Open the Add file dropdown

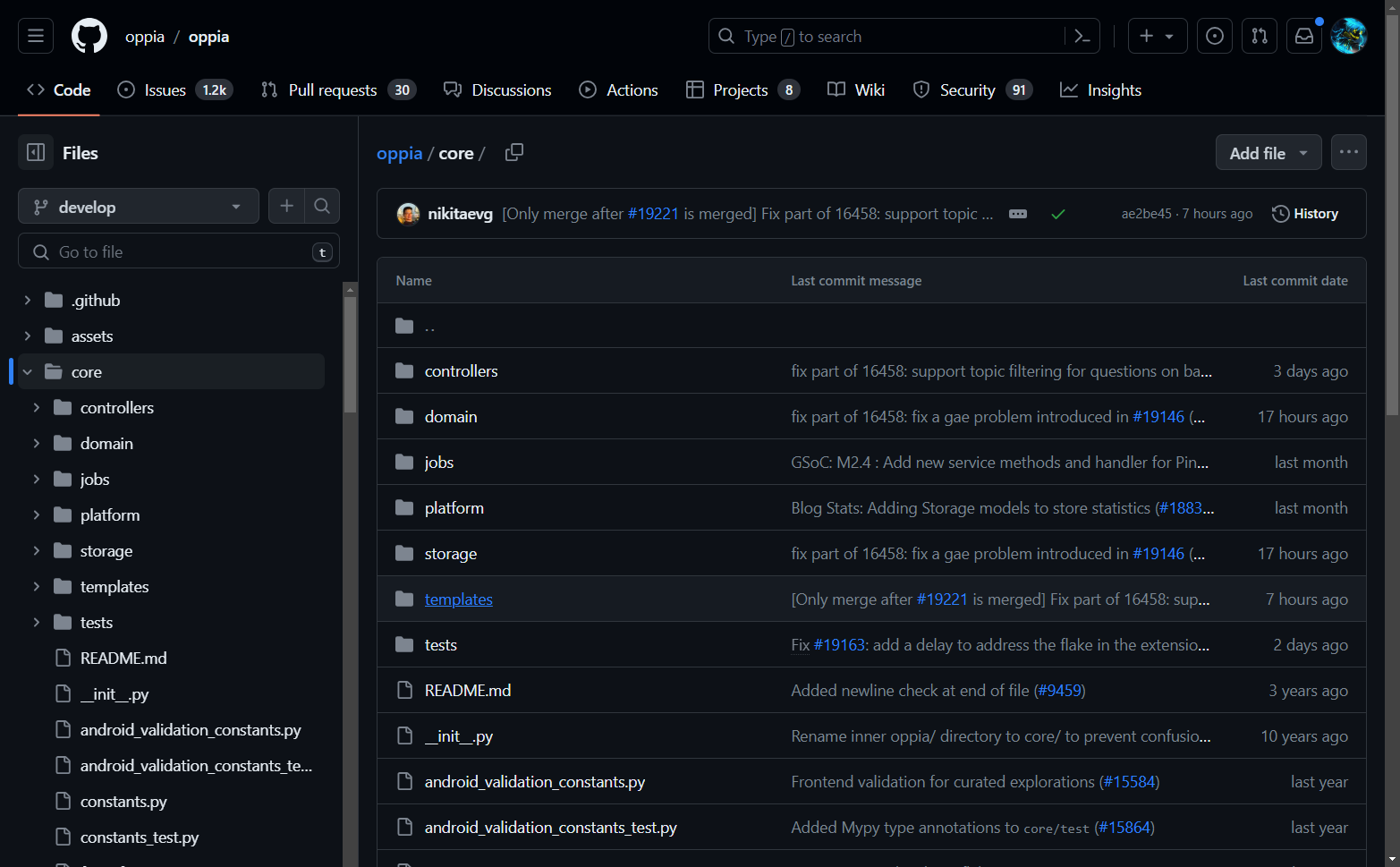pos(1268,152)
